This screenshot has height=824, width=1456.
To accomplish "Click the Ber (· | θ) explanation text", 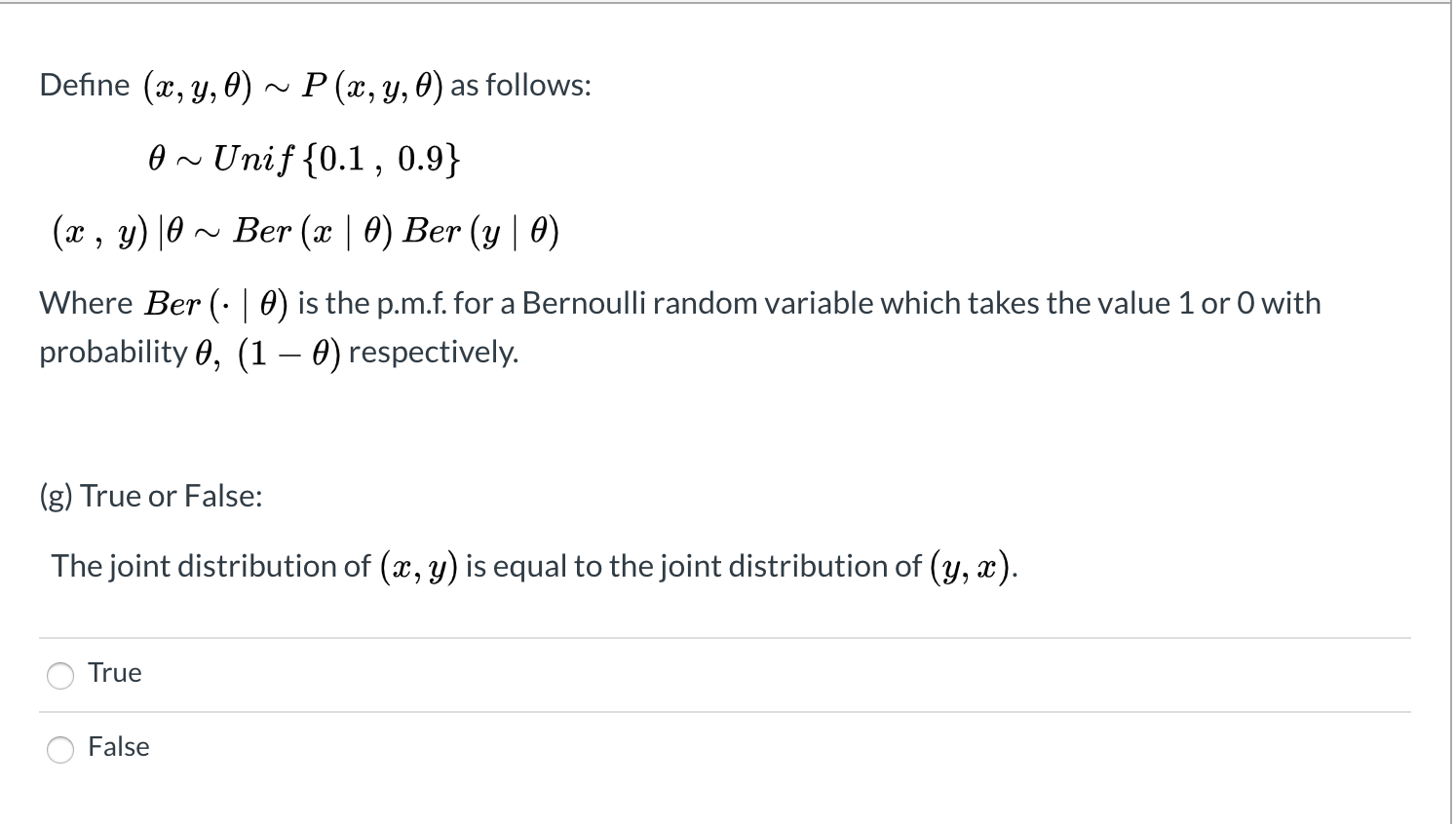I will click(x=216, y=303).
